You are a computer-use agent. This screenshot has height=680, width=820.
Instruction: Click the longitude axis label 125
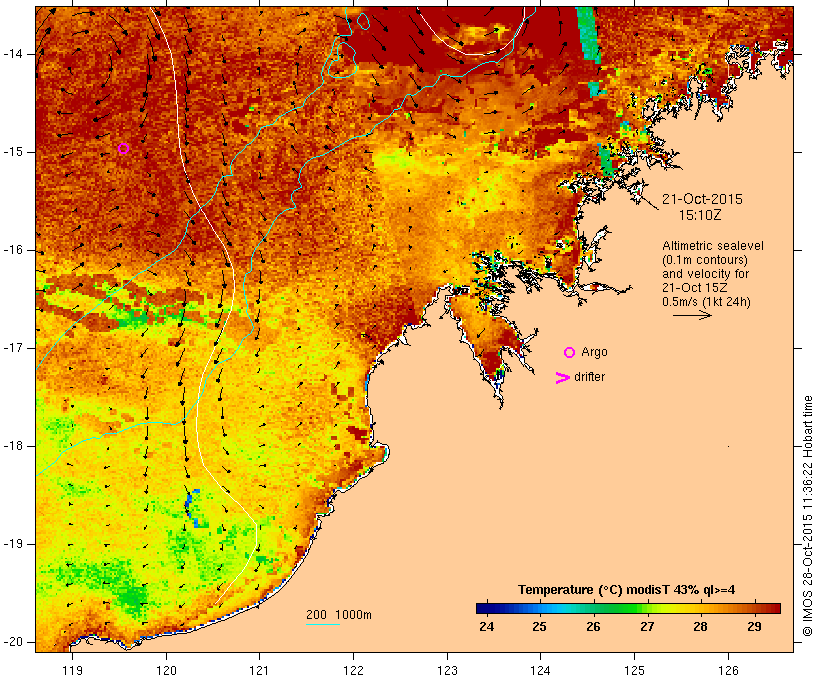click(634, 670)
